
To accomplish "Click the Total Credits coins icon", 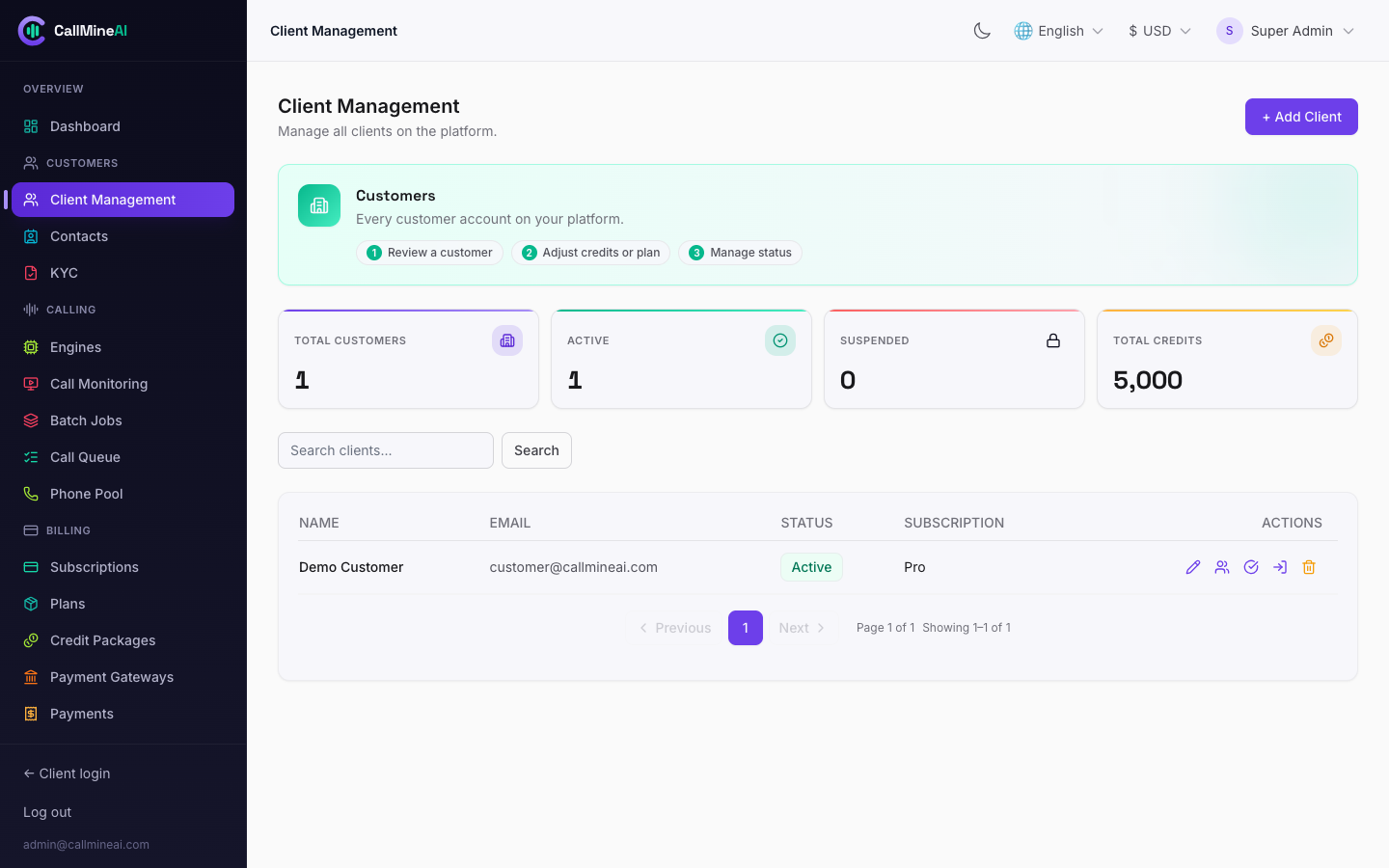I will coord(1326,340).
